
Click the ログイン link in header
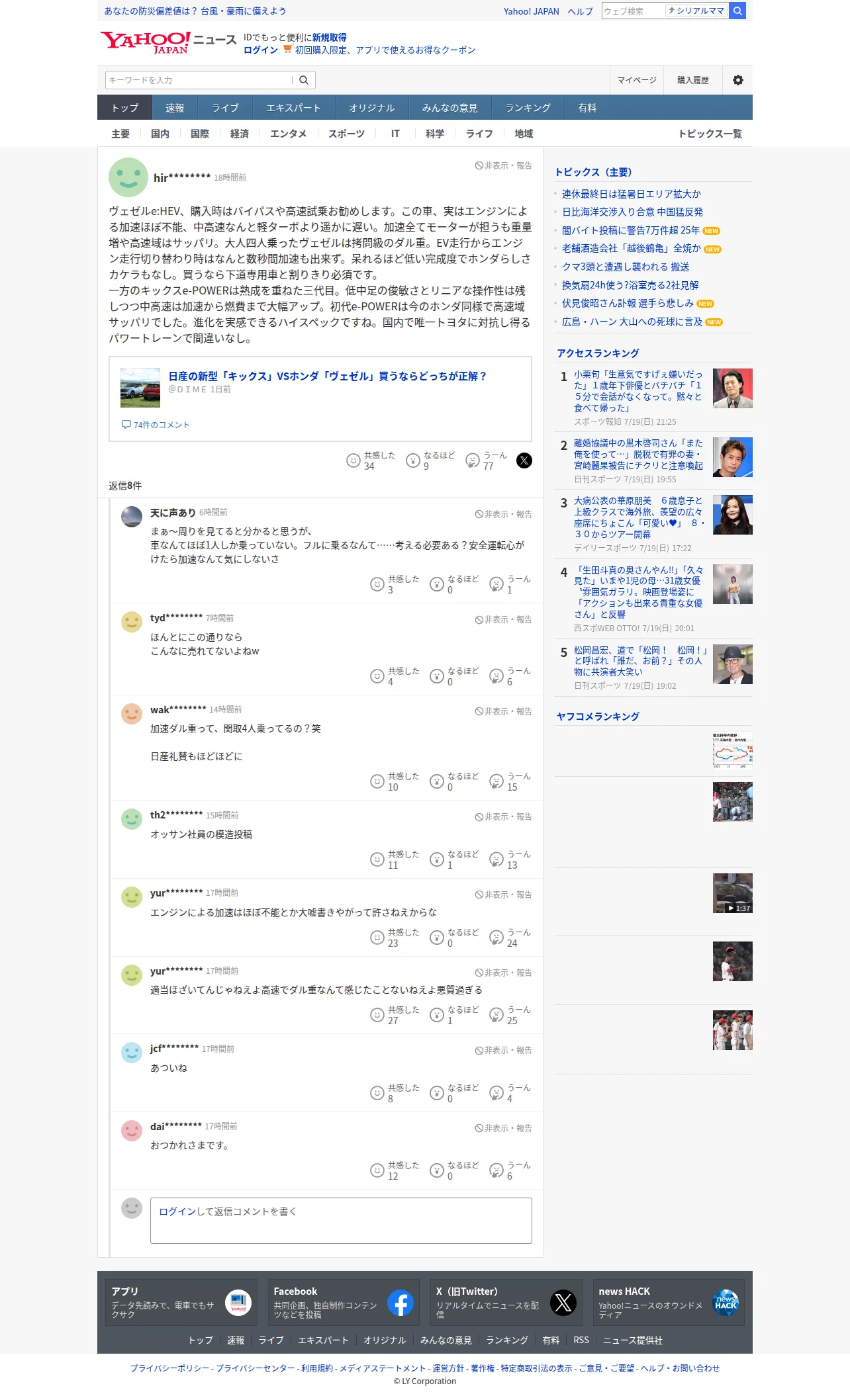click(260, 50)
